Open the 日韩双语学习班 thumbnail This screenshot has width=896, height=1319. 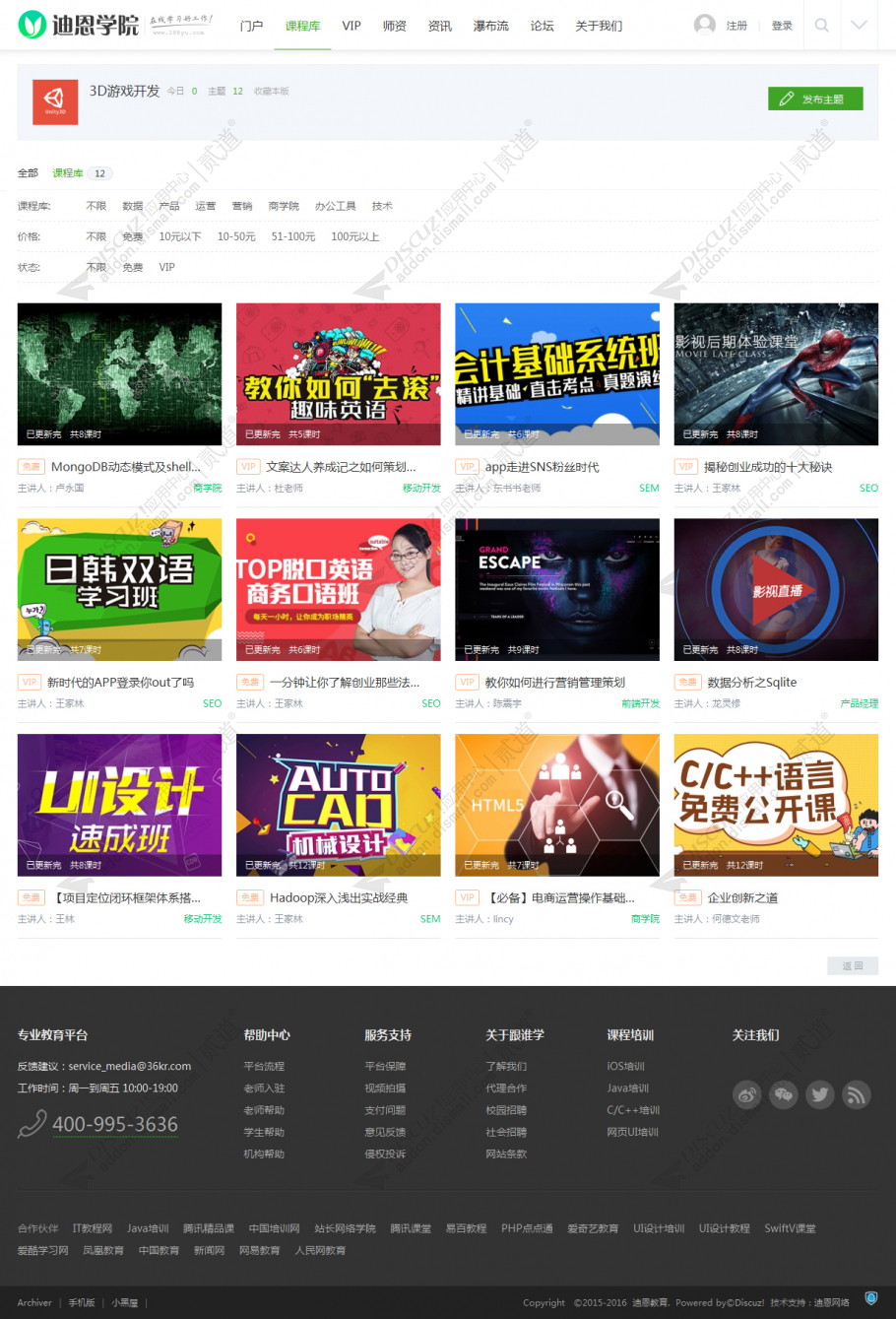120,589
